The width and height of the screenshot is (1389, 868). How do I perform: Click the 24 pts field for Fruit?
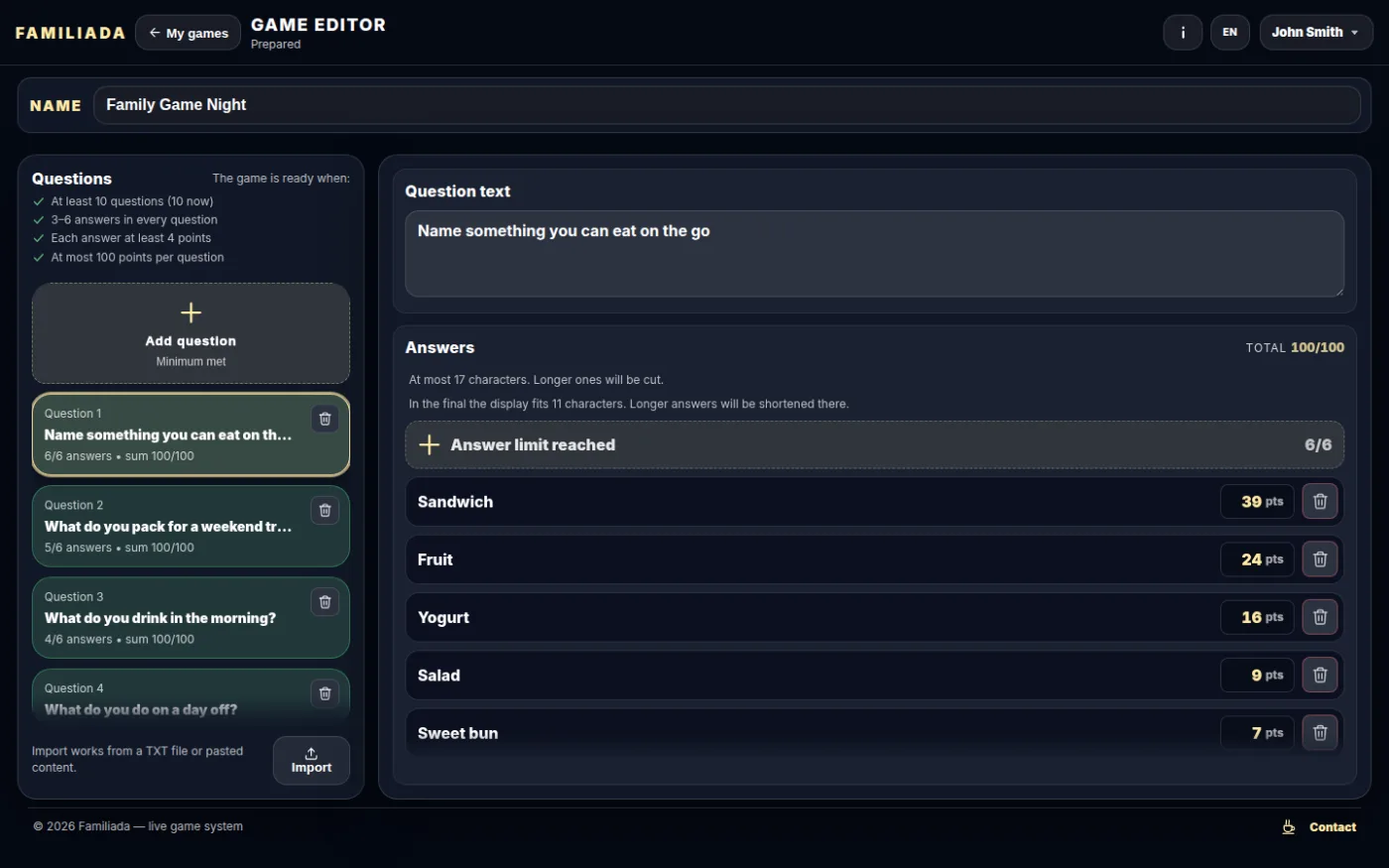point(1257,559)
